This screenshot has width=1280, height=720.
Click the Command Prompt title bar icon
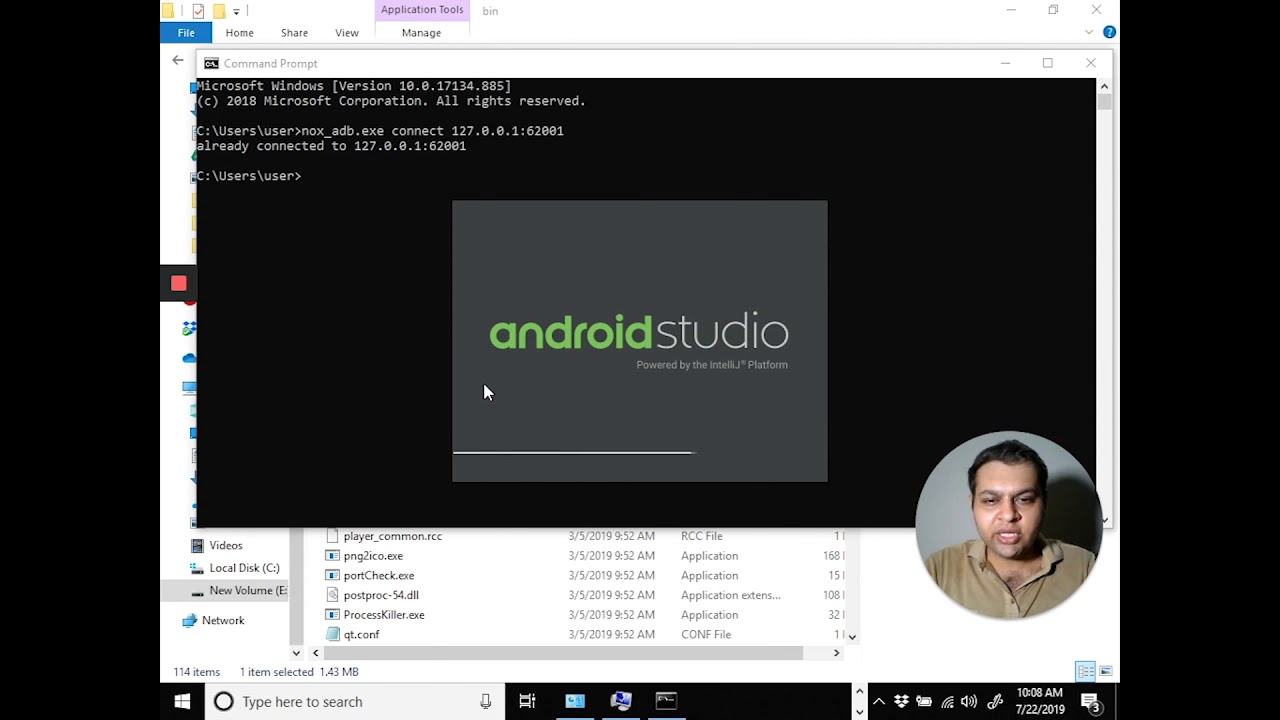tap(211, 63)
